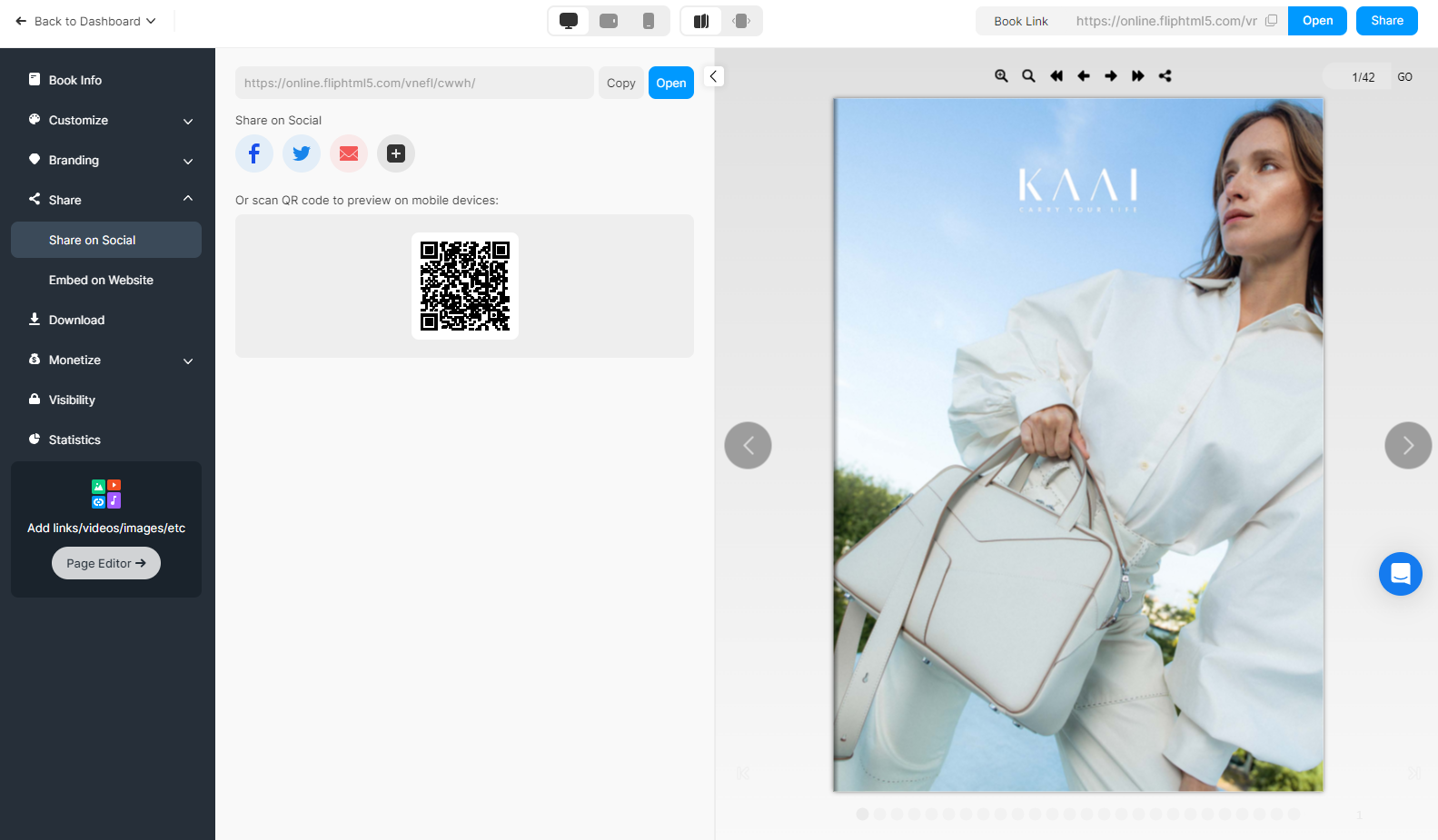Click the Page Editor button

click(106, 563)
